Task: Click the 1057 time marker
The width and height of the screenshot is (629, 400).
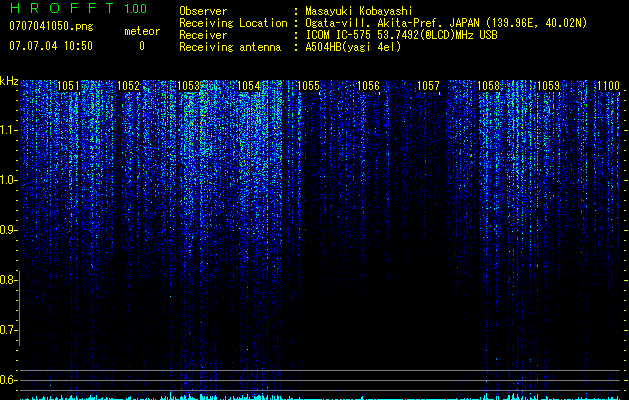Action: pos(428,86)
